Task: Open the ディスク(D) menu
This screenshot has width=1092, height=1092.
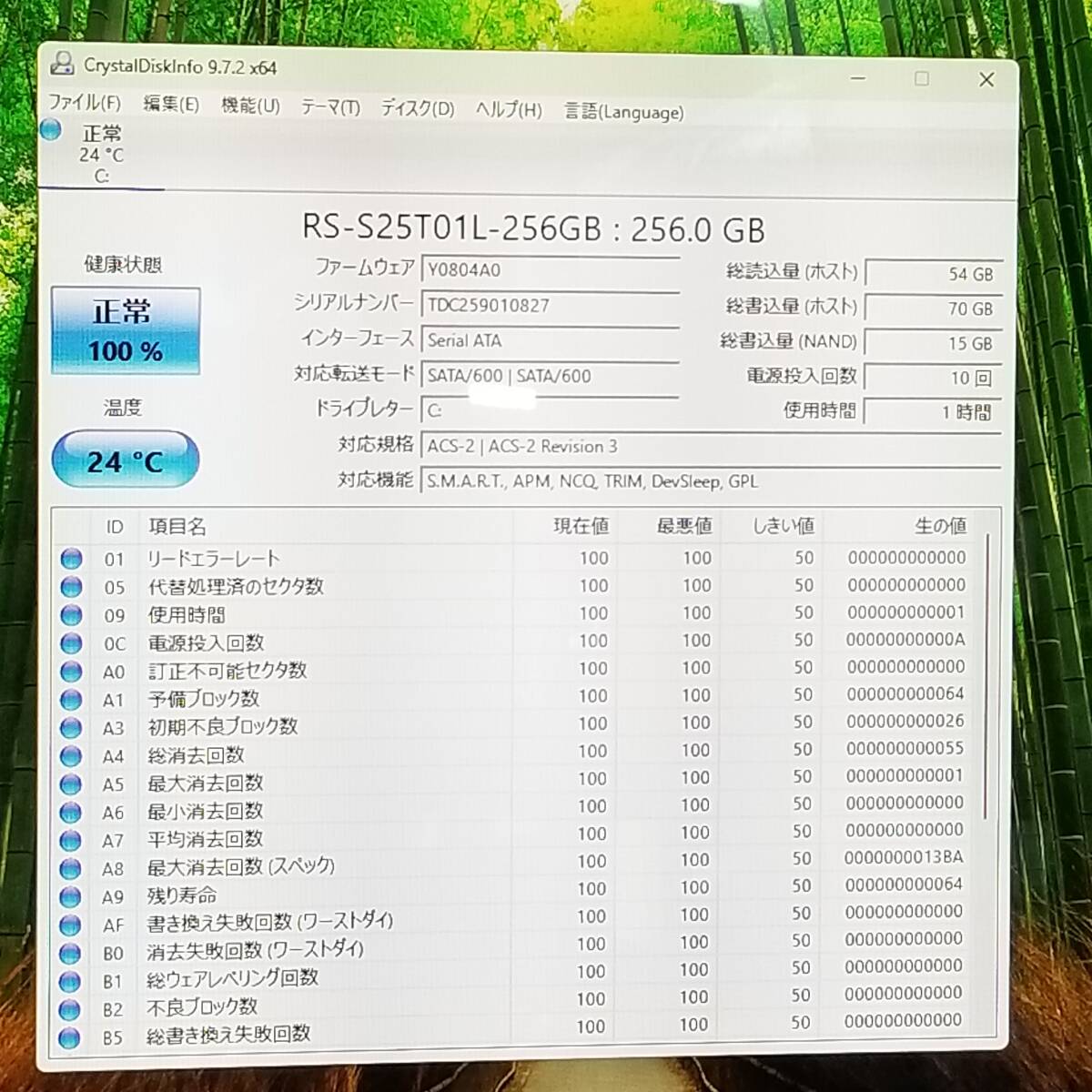Action: 417,108
